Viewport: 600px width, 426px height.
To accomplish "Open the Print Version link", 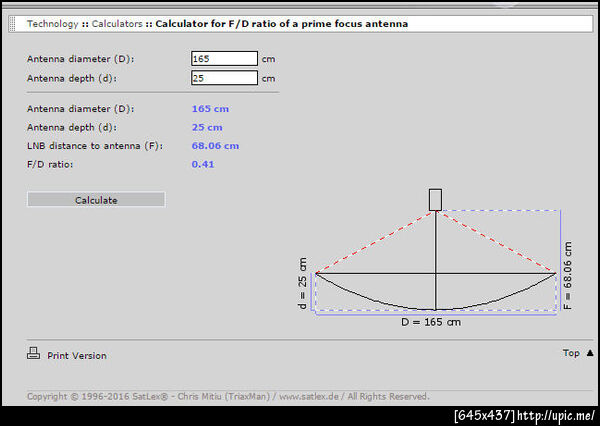I will [77, 356].
